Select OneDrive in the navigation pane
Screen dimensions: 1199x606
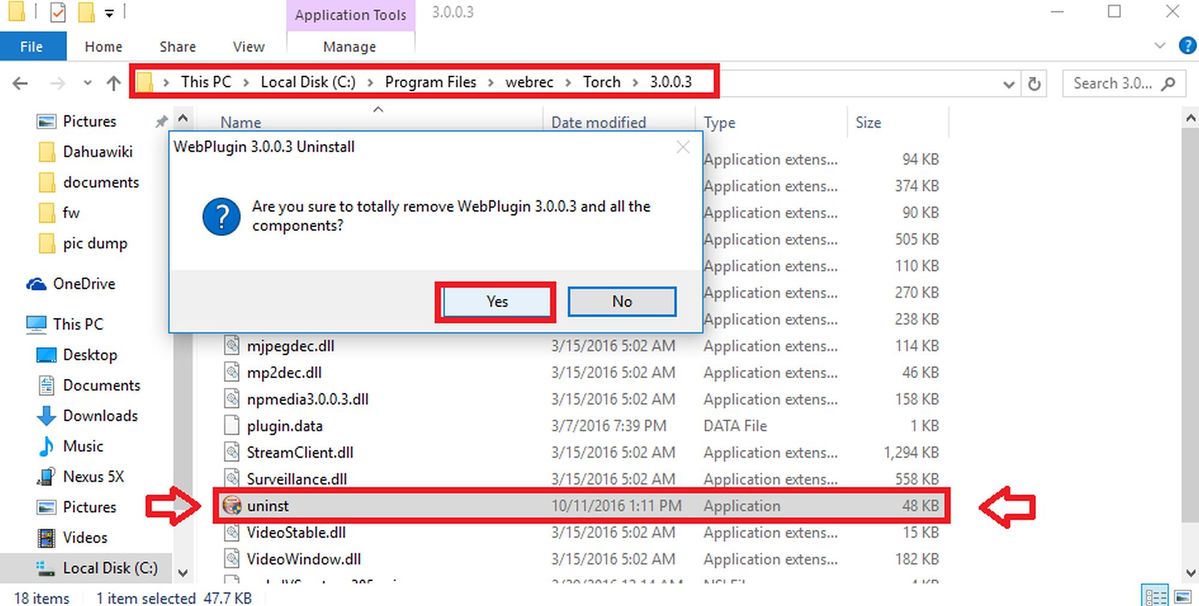tap(83, 284)
